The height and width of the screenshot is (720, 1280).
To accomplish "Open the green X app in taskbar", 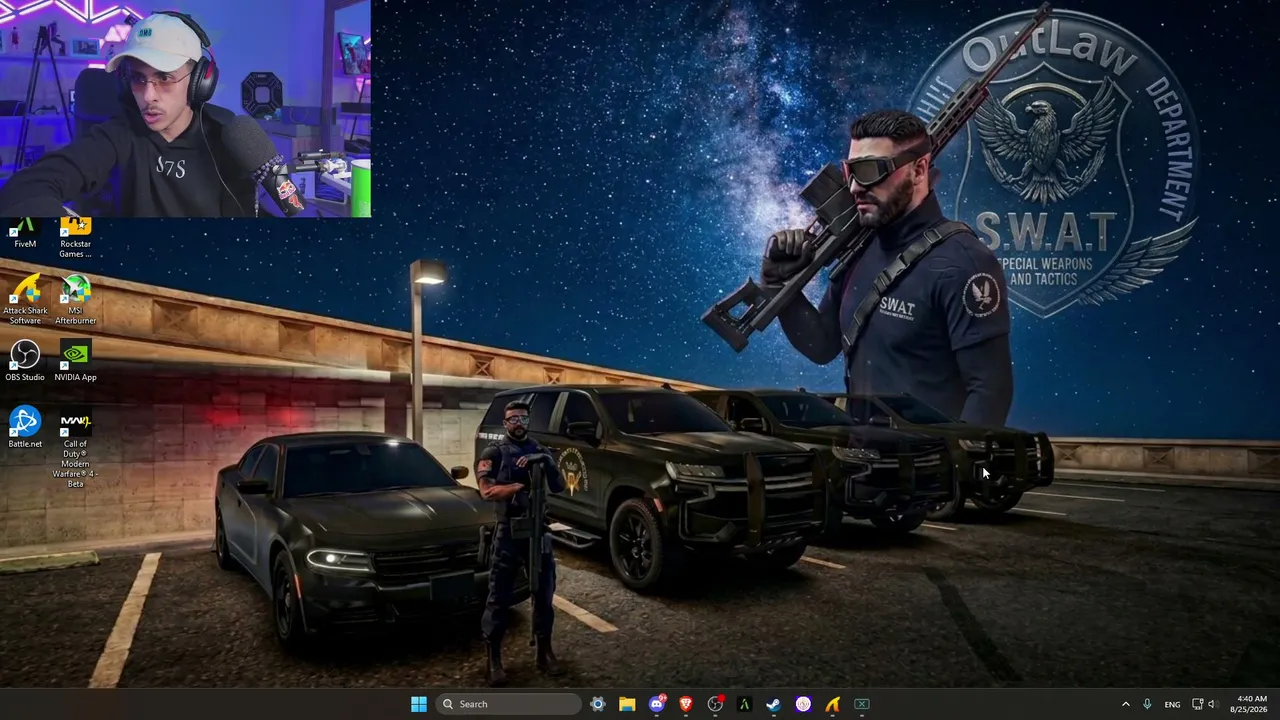I will 862,704.
